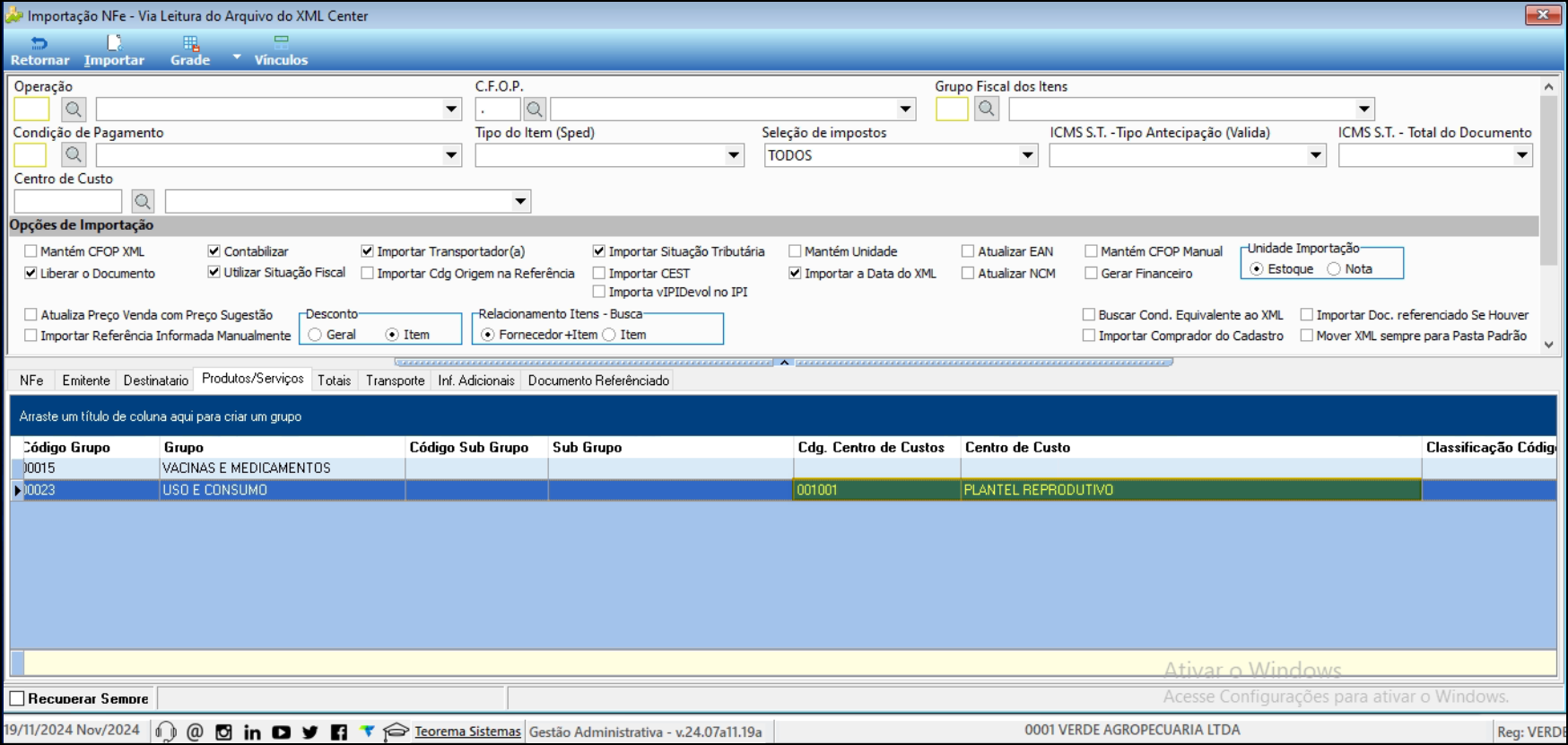Open the LinkedIn icon in status bar
The height and width of the screenshot is (745, 1568).
coord(252,732)
